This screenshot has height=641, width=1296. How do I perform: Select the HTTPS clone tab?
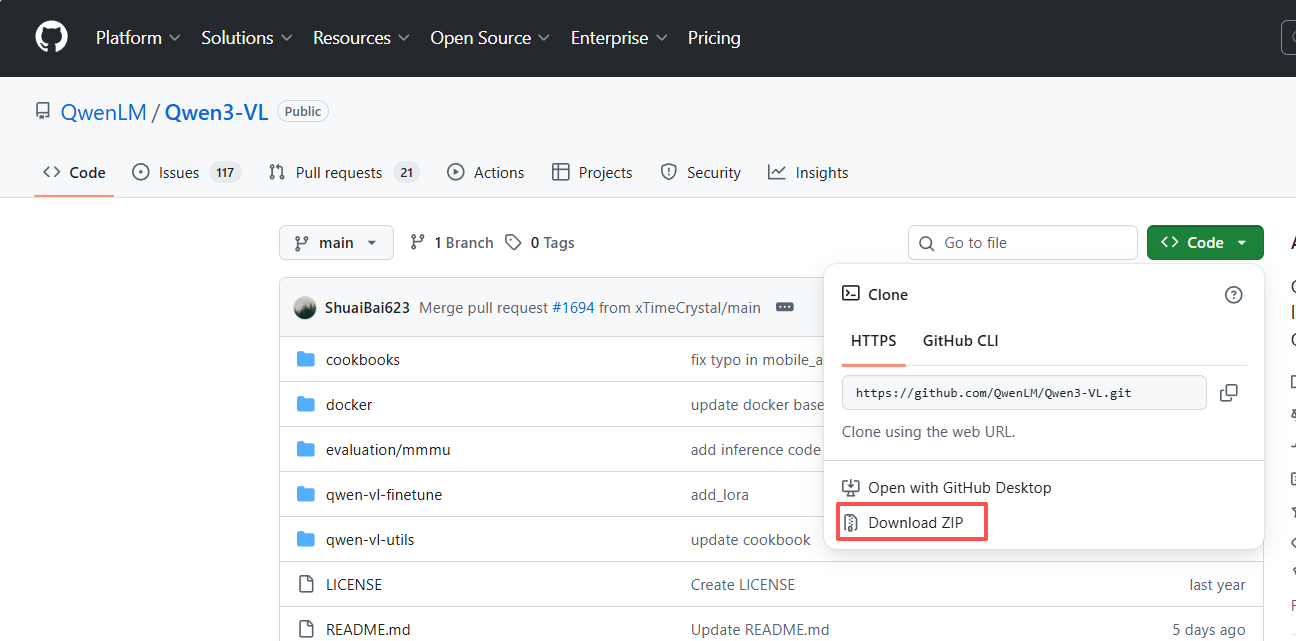click(874, 341)
